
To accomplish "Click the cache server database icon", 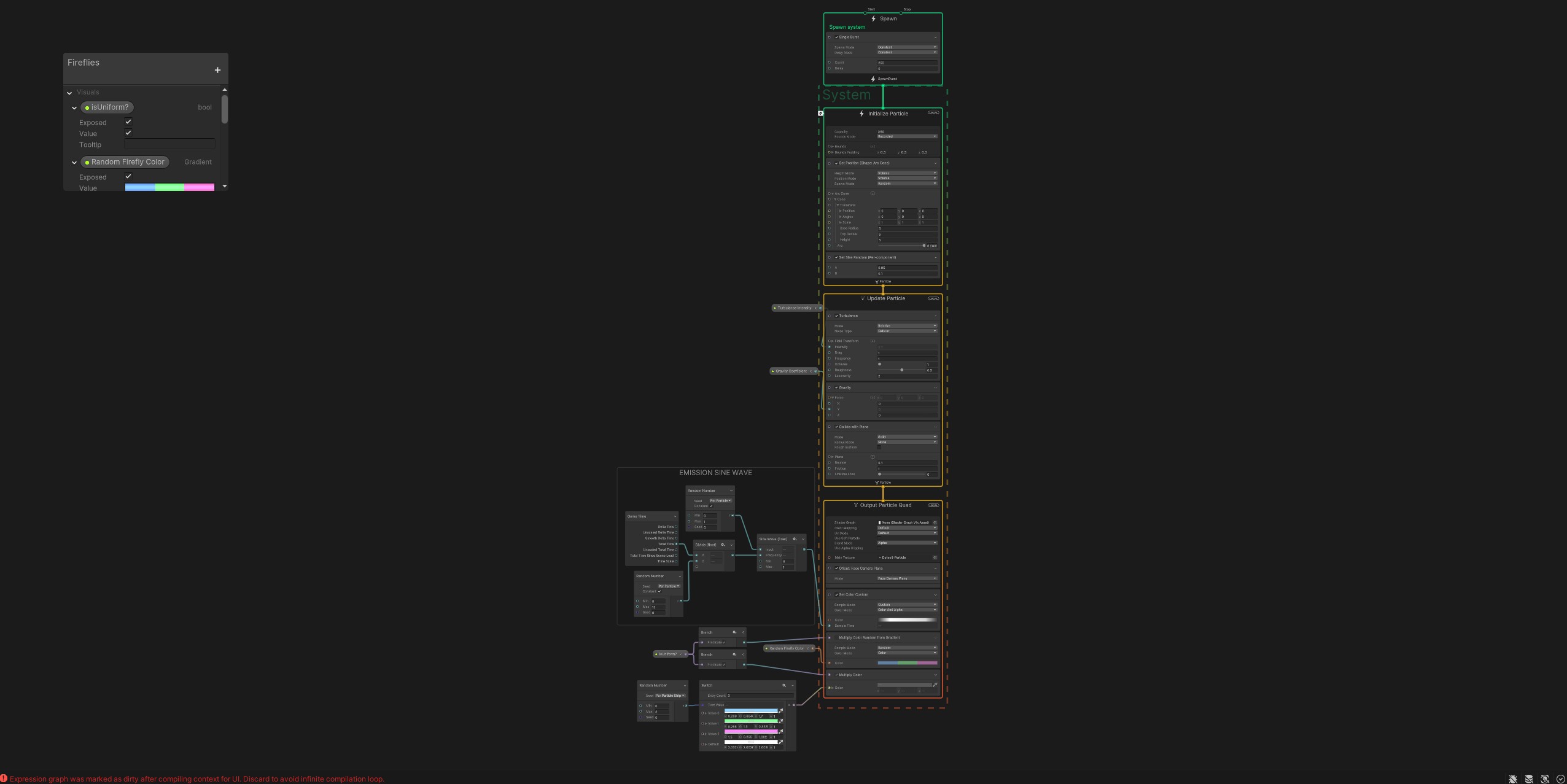I will (x=1529, y=779).
